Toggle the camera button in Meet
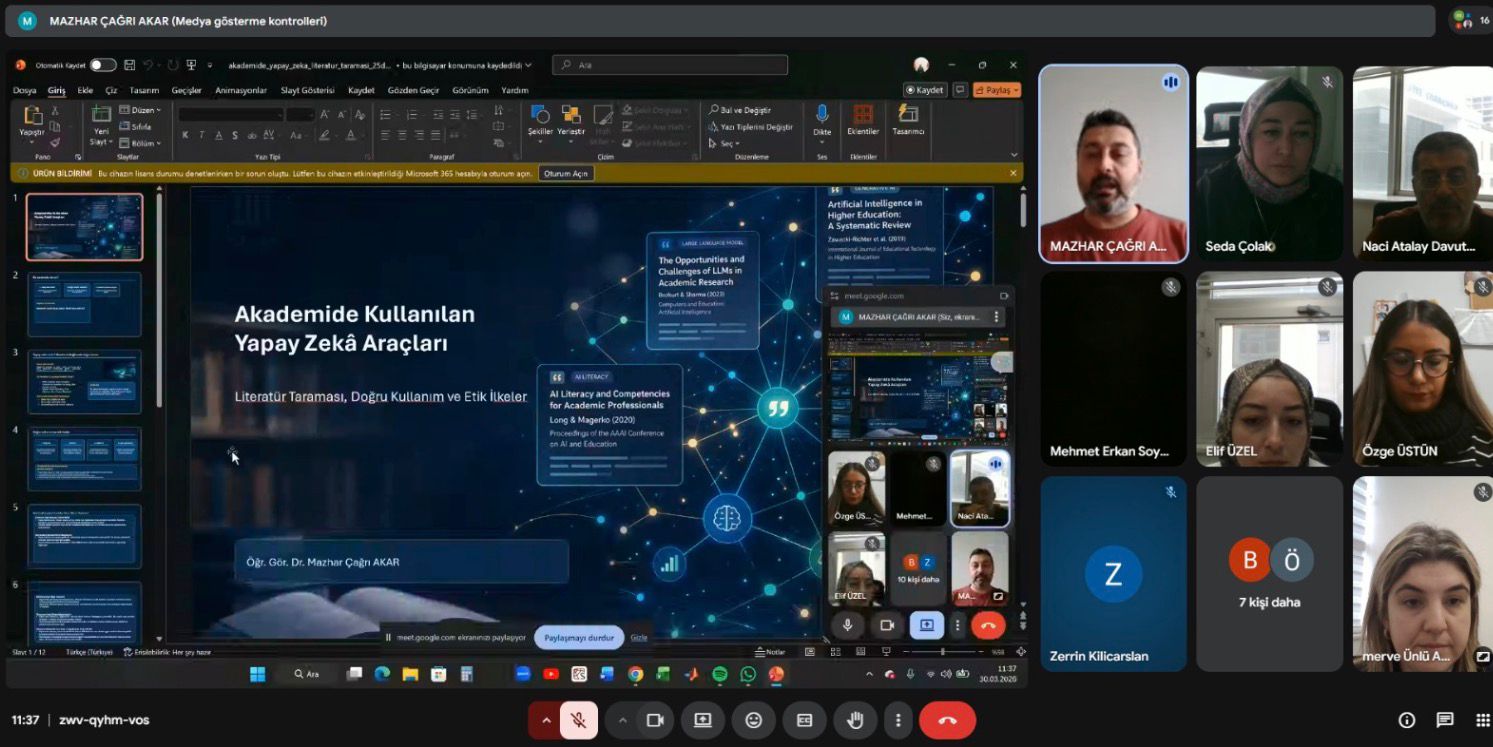Image resolution: width=1493 pixels, height=747 pixels. pyautogui.click(x=655, y=720)
